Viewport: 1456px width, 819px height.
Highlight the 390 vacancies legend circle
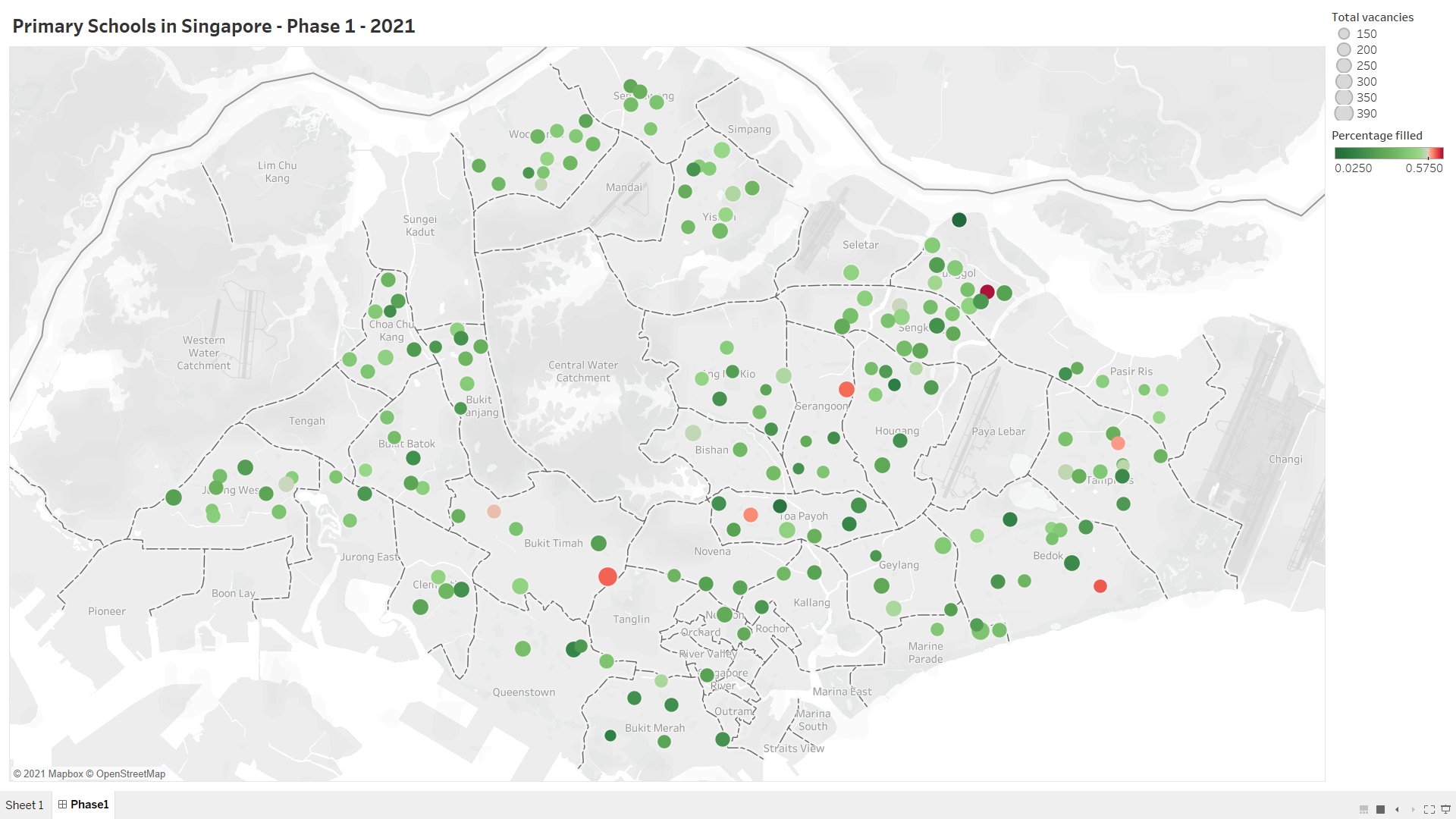(1344, 113)
